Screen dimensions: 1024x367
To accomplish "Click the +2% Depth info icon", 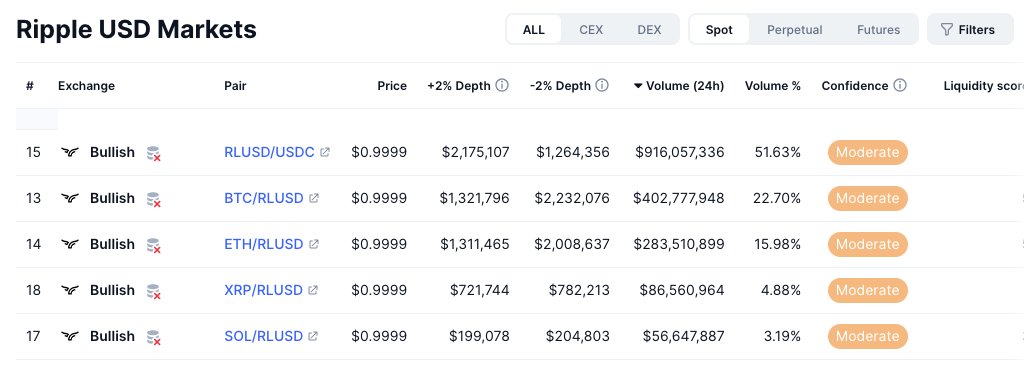I will tap(502, 86).
